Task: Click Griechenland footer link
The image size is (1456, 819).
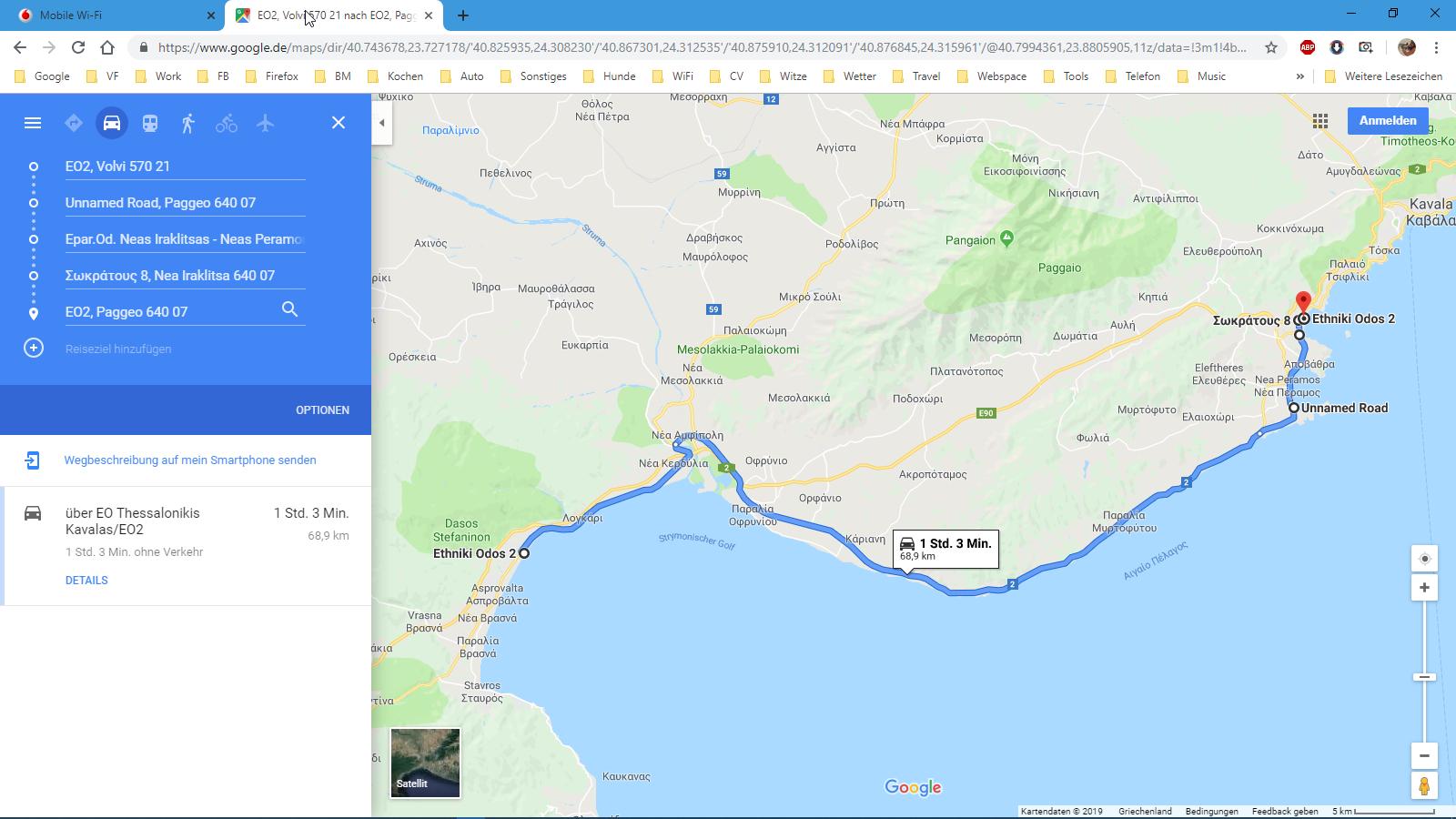Action: pyautogui.click(x=1145, y=812)
